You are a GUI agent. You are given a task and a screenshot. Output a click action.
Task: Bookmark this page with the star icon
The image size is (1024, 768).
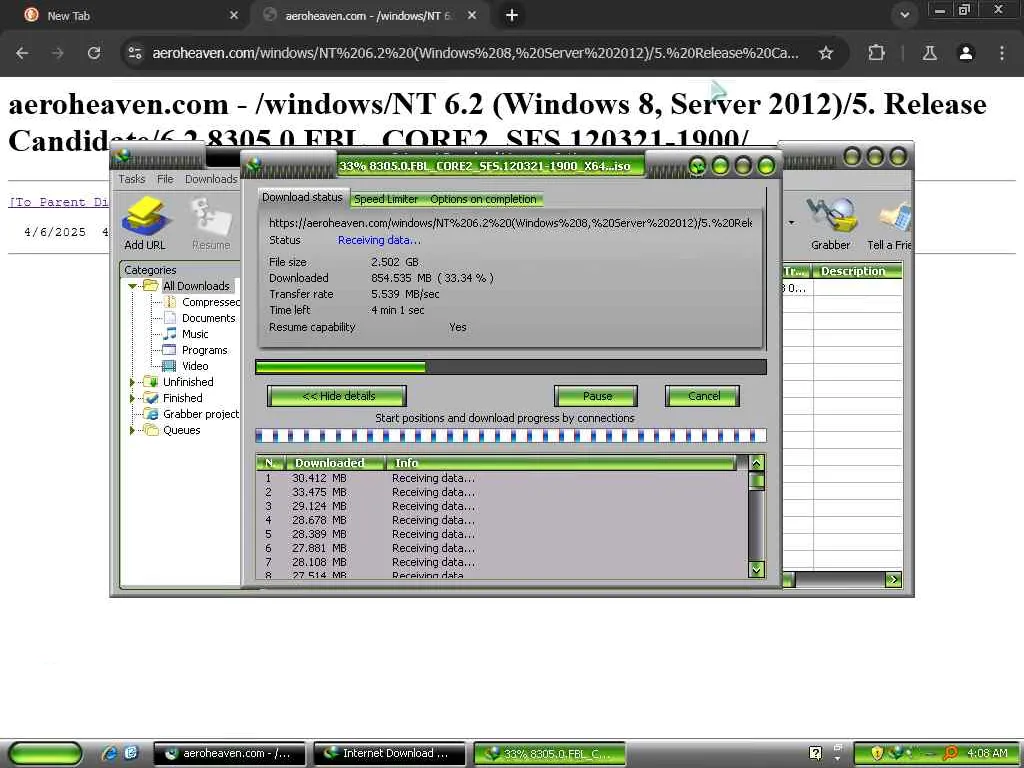tap(825, 53)
